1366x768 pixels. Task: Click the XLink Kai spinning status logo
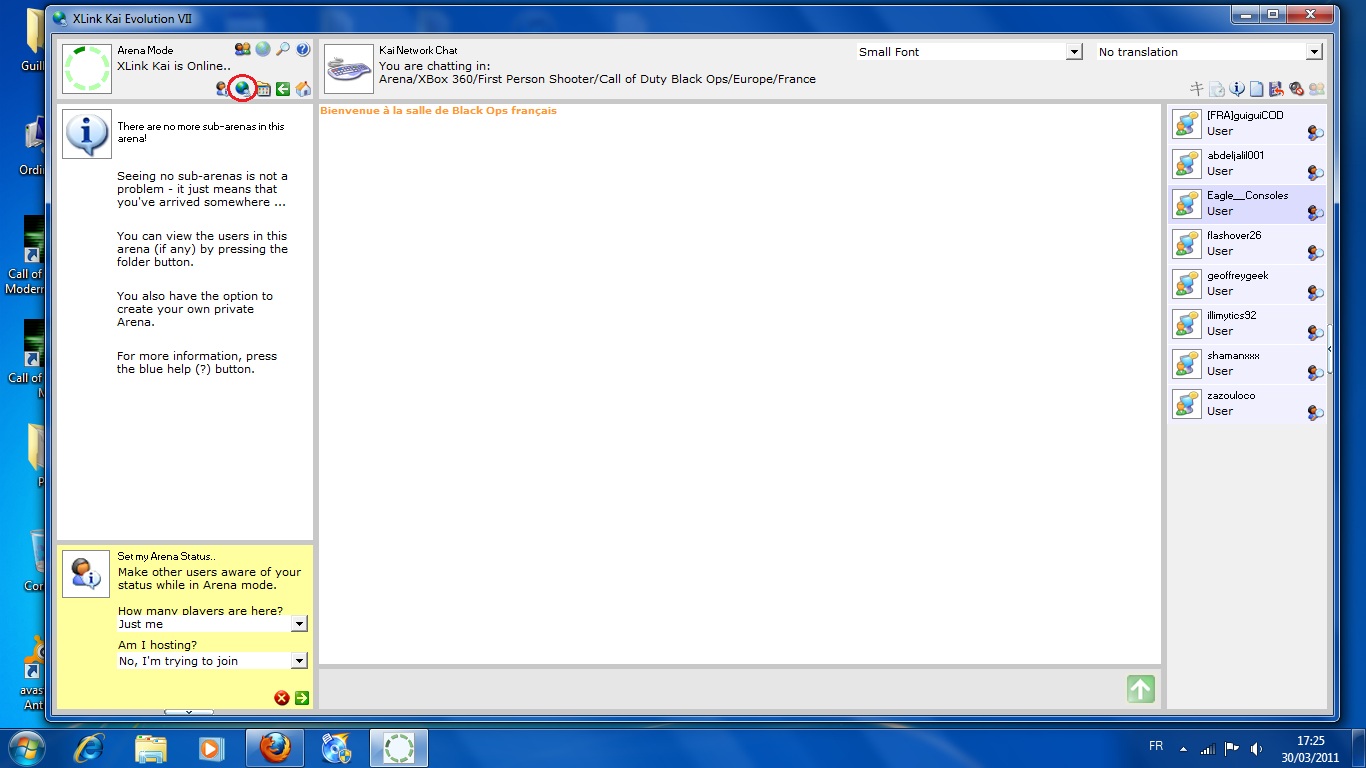pos(87,69)
